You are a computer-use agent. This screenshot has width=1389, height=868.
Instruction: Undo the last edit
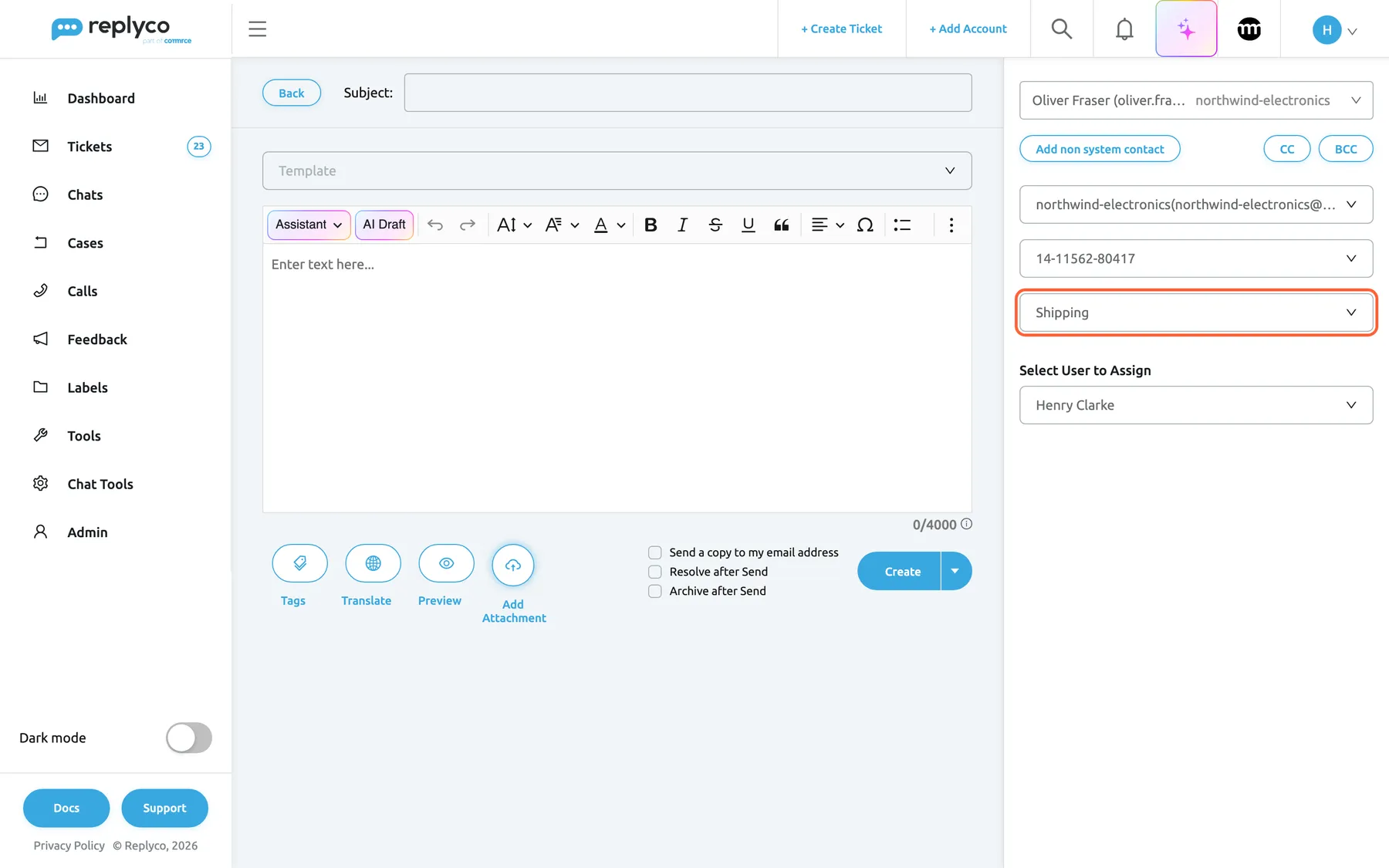[435, 225]
